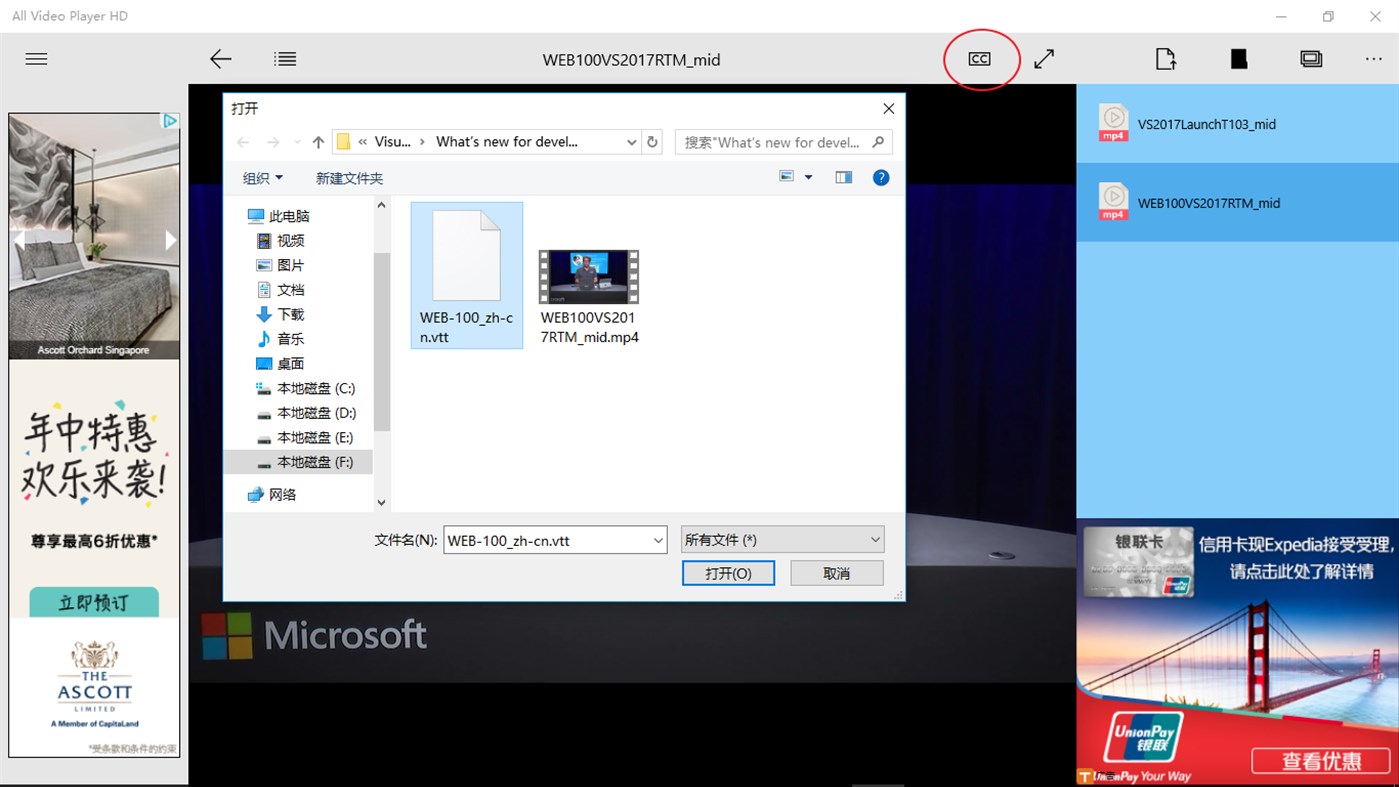Screen dimensions: 1399x787
Task: Click the help question mark in the dialog
Action: [x=881, y=177]
